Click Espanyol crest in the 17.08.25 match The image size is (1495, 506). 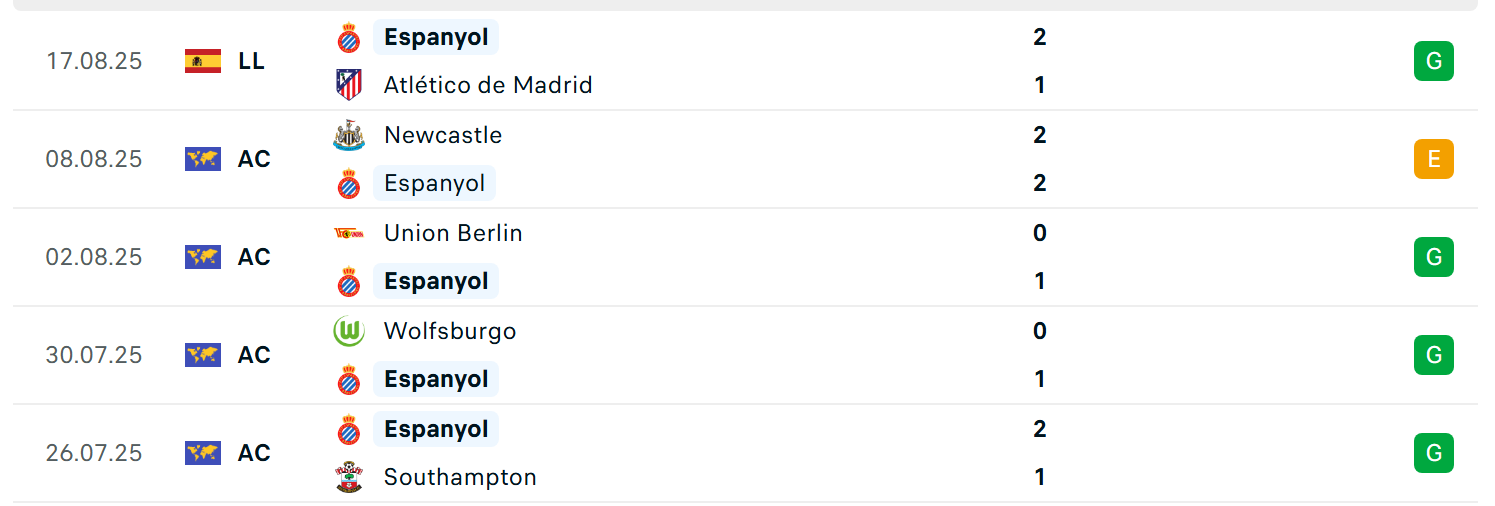click(x=348, y=38)
